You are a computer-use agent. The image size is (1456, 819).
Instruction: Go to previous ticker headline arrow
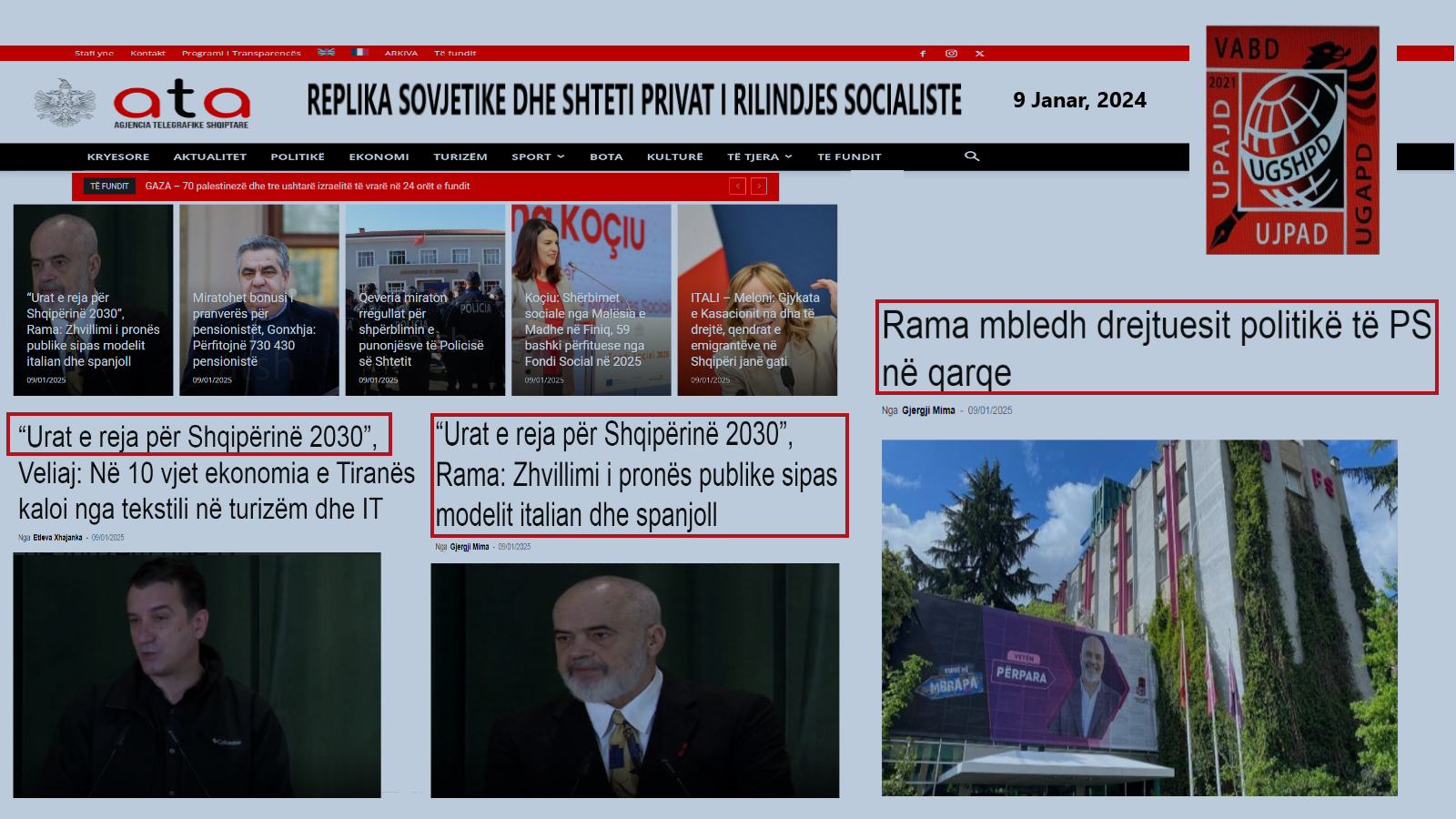point(737,187)
